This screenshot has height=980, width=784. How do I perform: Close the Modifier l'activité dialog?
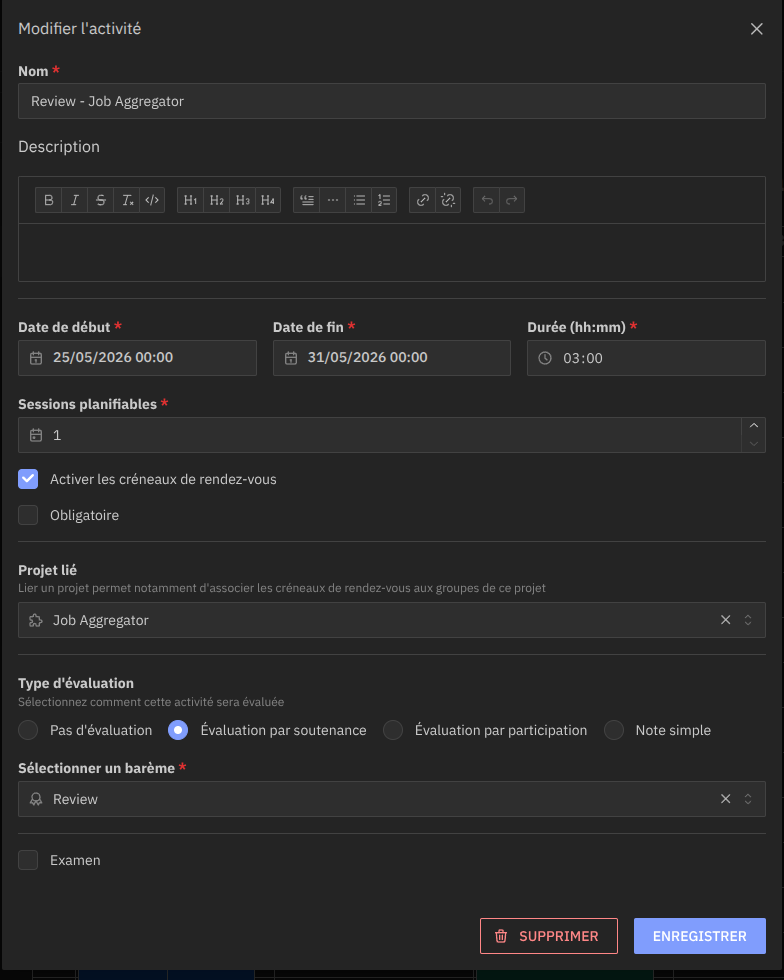pos(756,29)
